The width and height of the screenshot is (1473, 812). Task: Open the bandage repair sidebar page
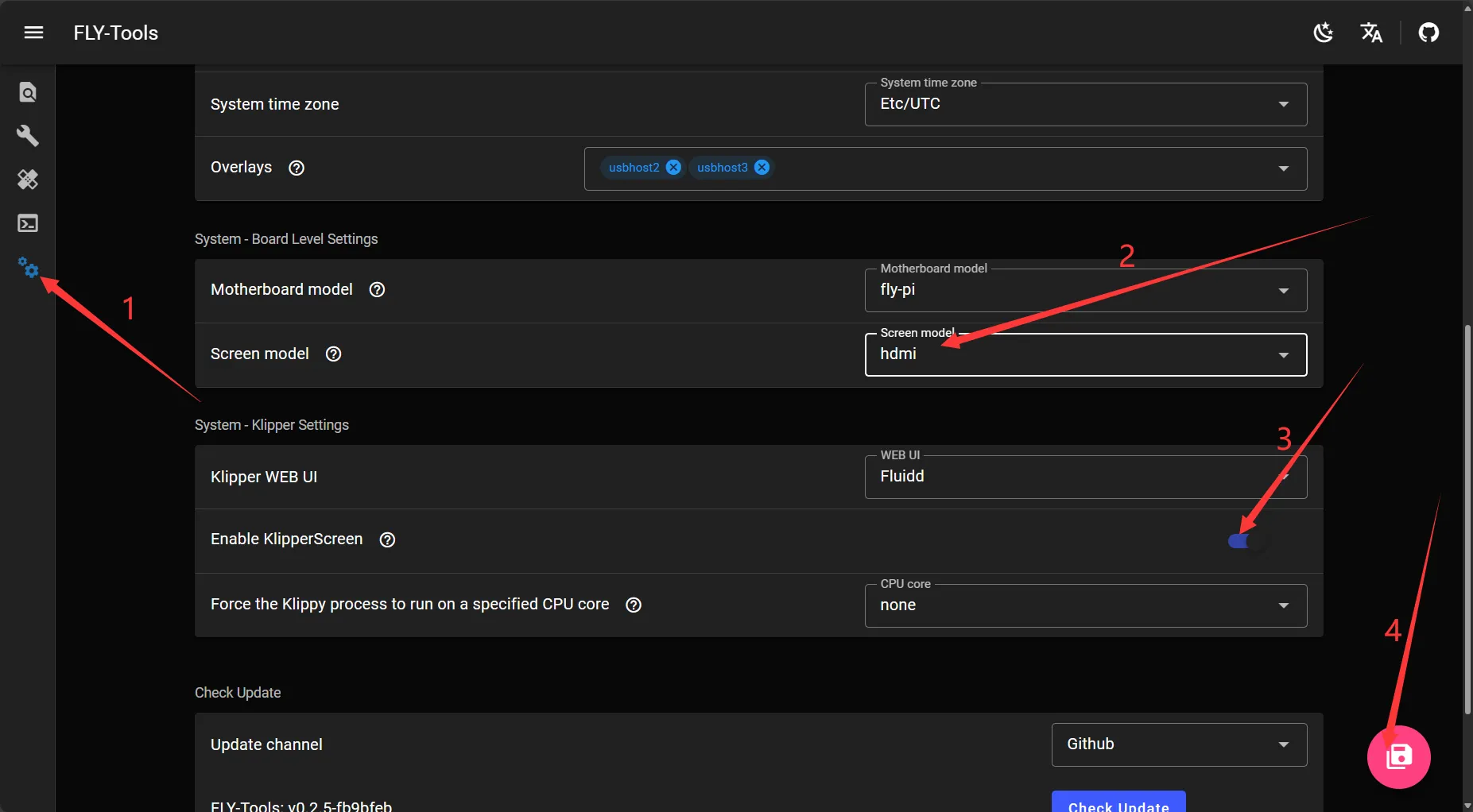(28, 180)
